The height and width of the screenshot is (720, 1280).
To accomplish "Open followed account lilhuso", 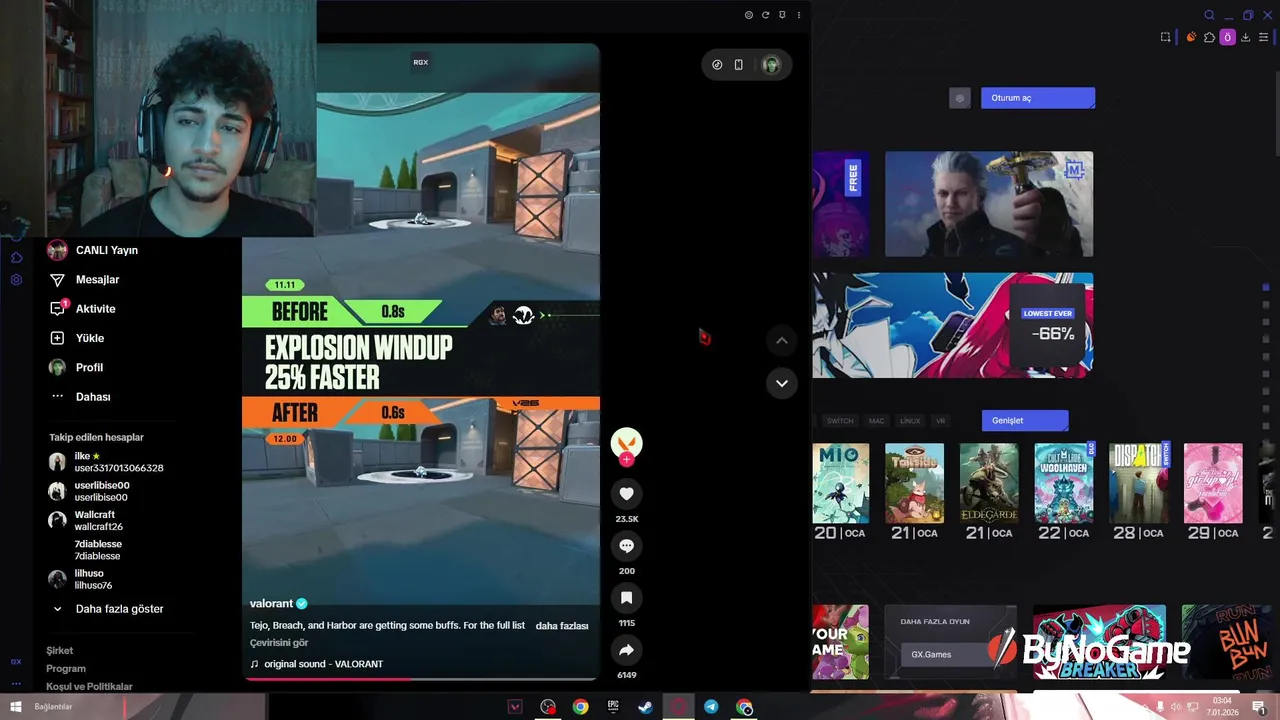I will coord(81,579).
